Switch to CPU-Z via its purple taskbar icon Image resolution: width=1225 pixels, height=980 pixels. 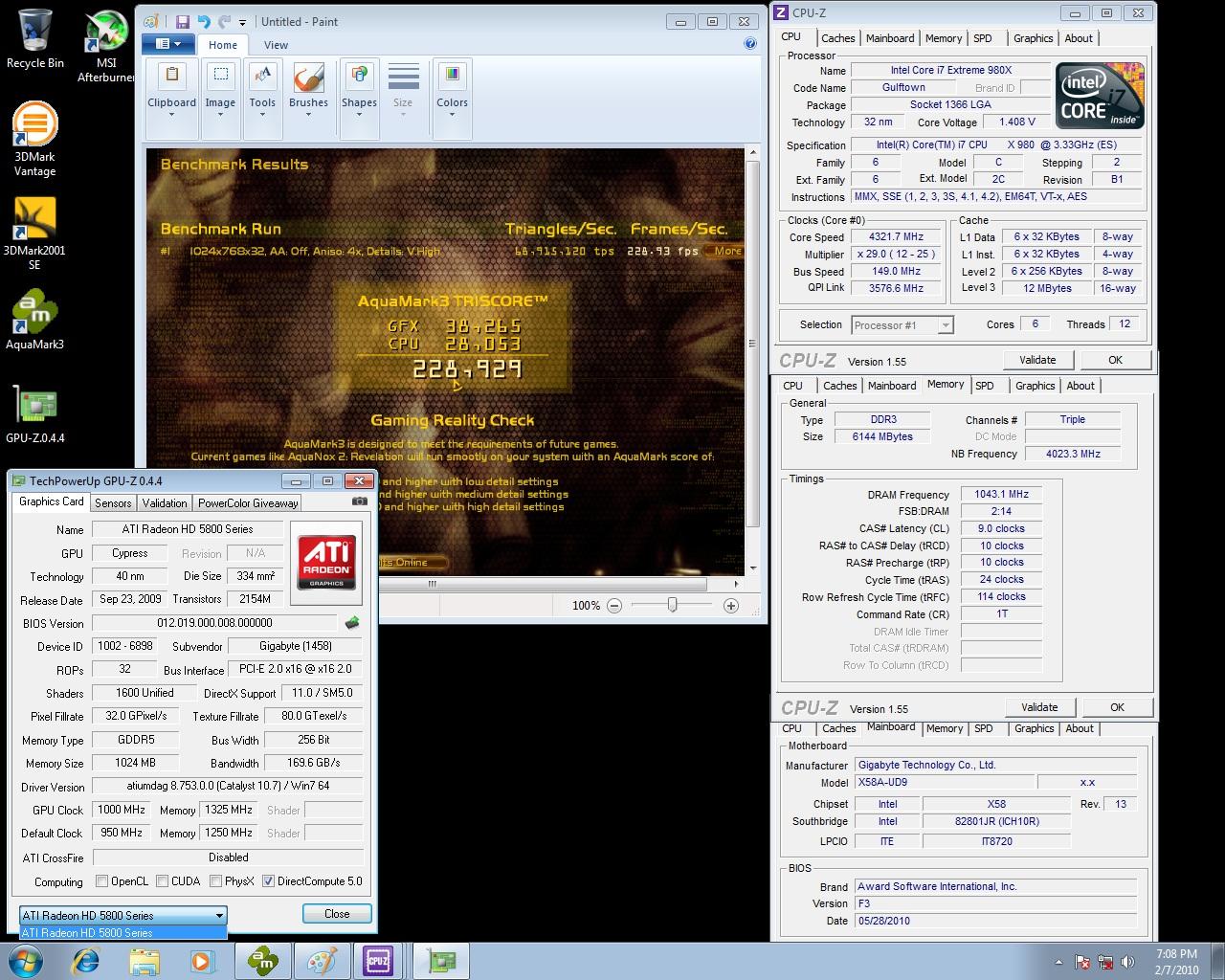(379, 961)
